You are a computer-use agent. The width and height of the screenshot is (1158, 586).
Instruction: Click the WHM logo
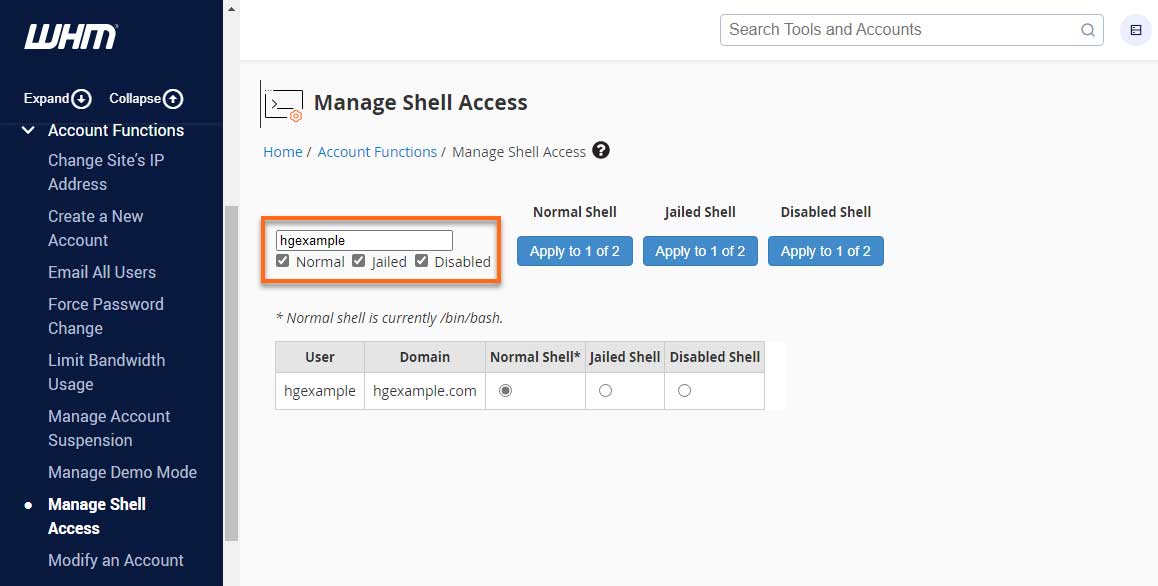click(71, 36)
